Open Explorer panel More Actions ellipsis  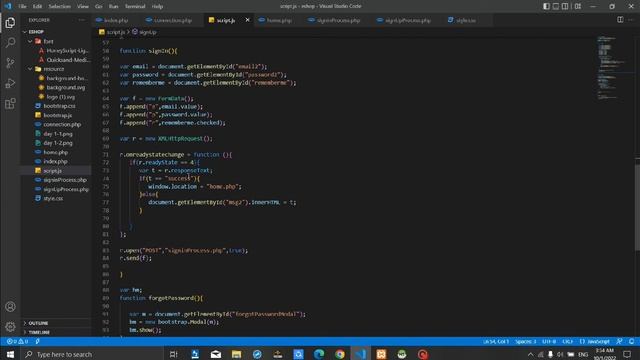point(82,20)
